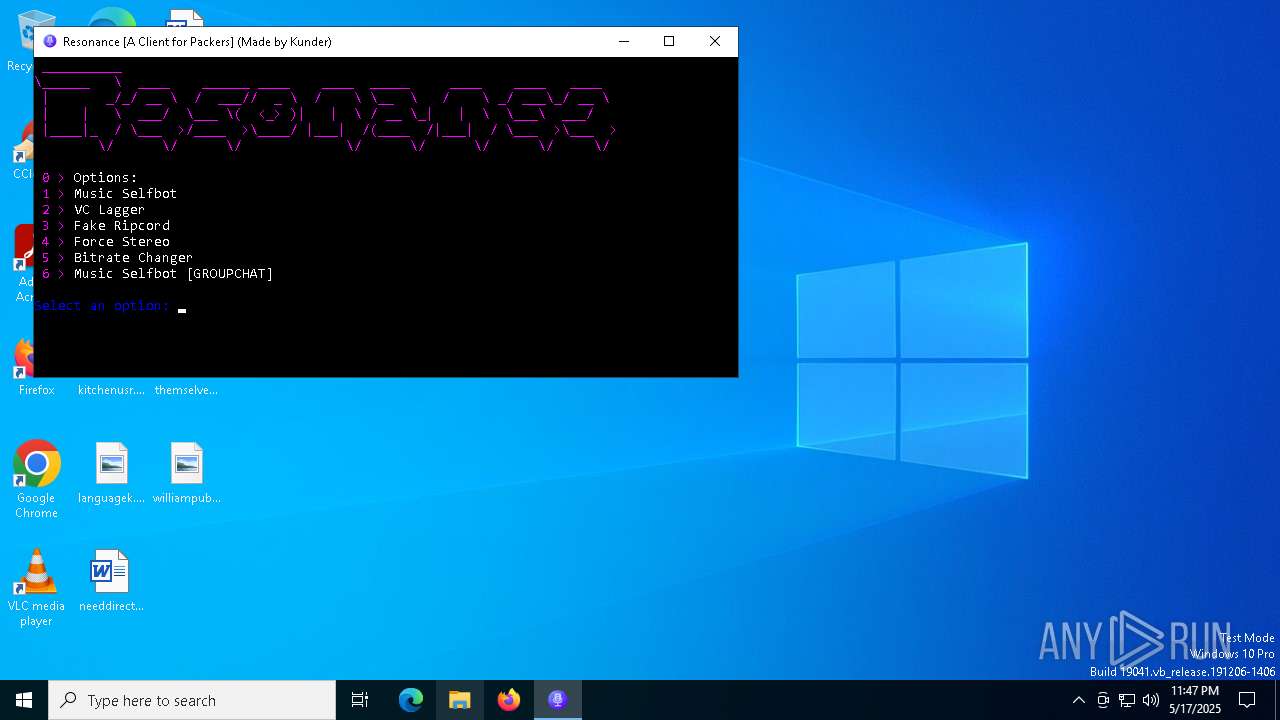The image size is (1280, 720).
Task: Select the languagek... image file on desktop
Action: click(111, 473)
